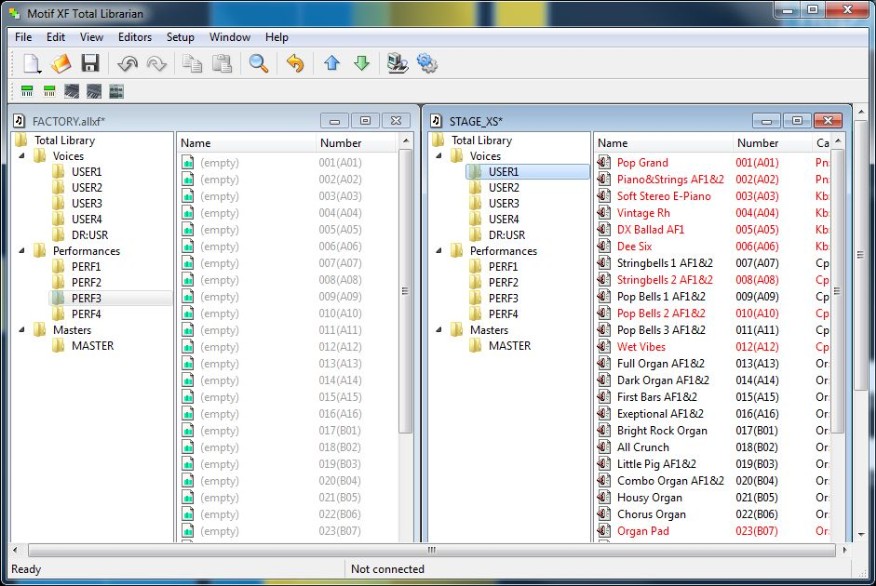
Task: Redo the action with the toolbar arrow
Action: 156,64
